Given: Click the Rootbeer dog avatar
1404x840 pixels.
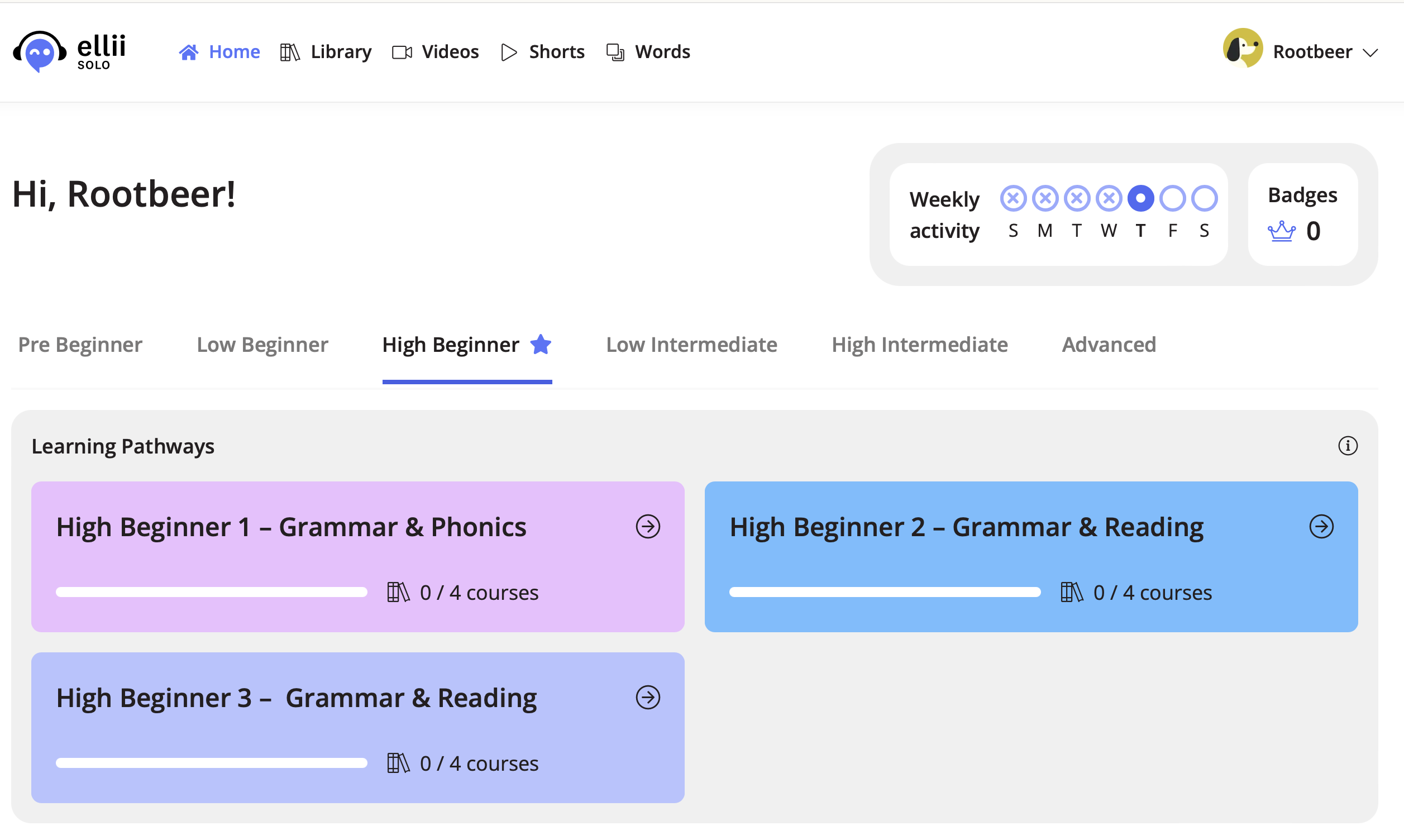Looking at the screenshot, I should point(1242,49).
